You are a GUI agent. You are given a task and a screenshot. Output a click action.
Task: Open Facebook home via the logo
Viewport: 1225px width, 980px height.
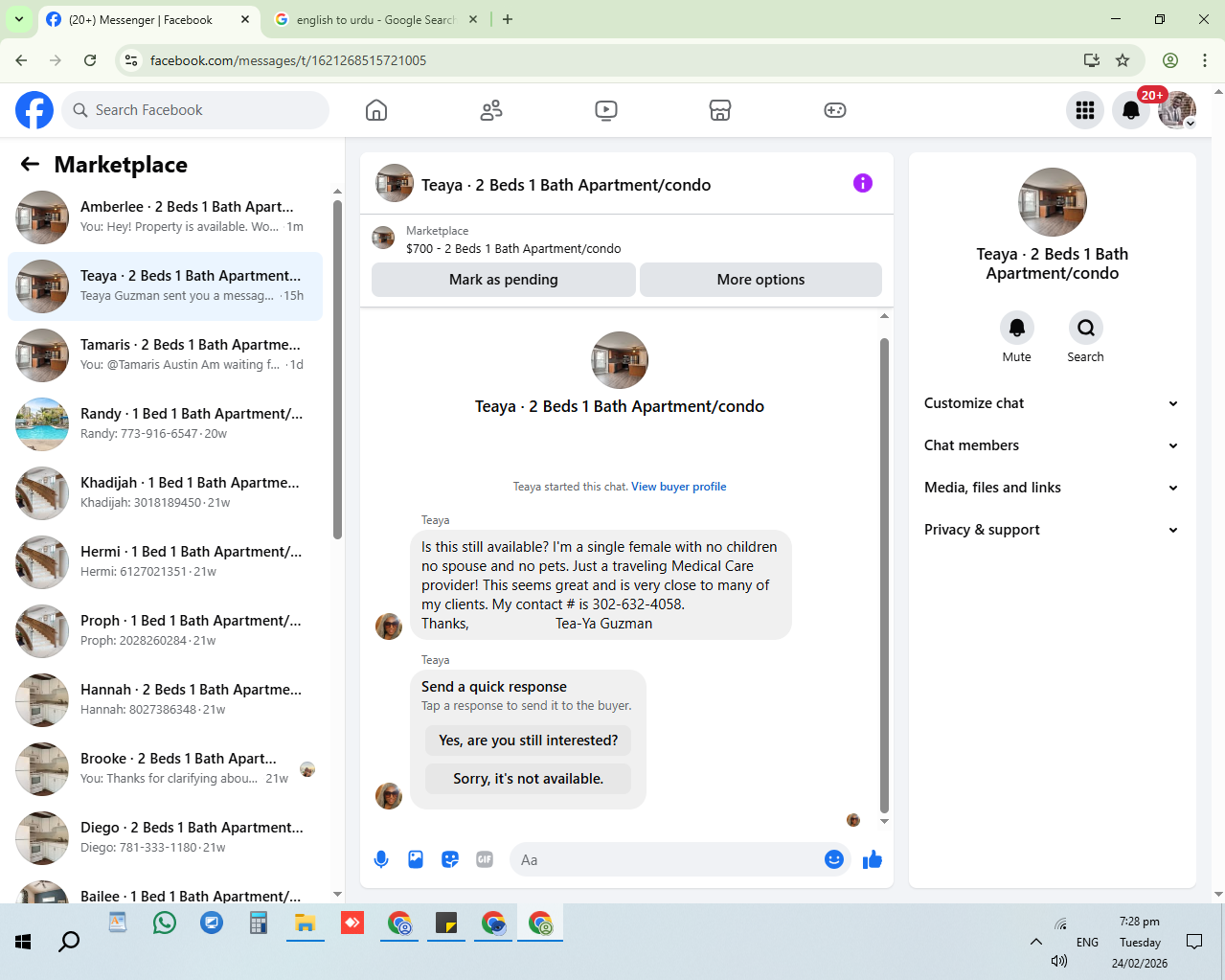click(34, 110)
